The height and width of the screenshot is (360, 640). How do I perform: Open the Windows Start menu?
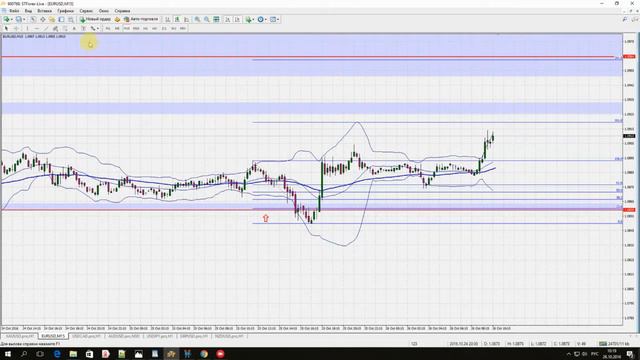[7, 354]
